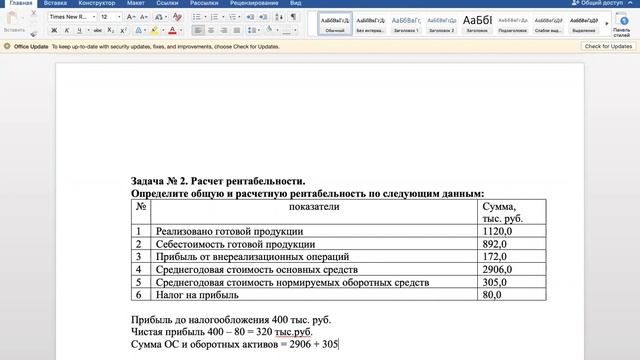Open the Вставка tab
Image resolution: width=640 pixels, height=360 pixels.
click(55, 3)
